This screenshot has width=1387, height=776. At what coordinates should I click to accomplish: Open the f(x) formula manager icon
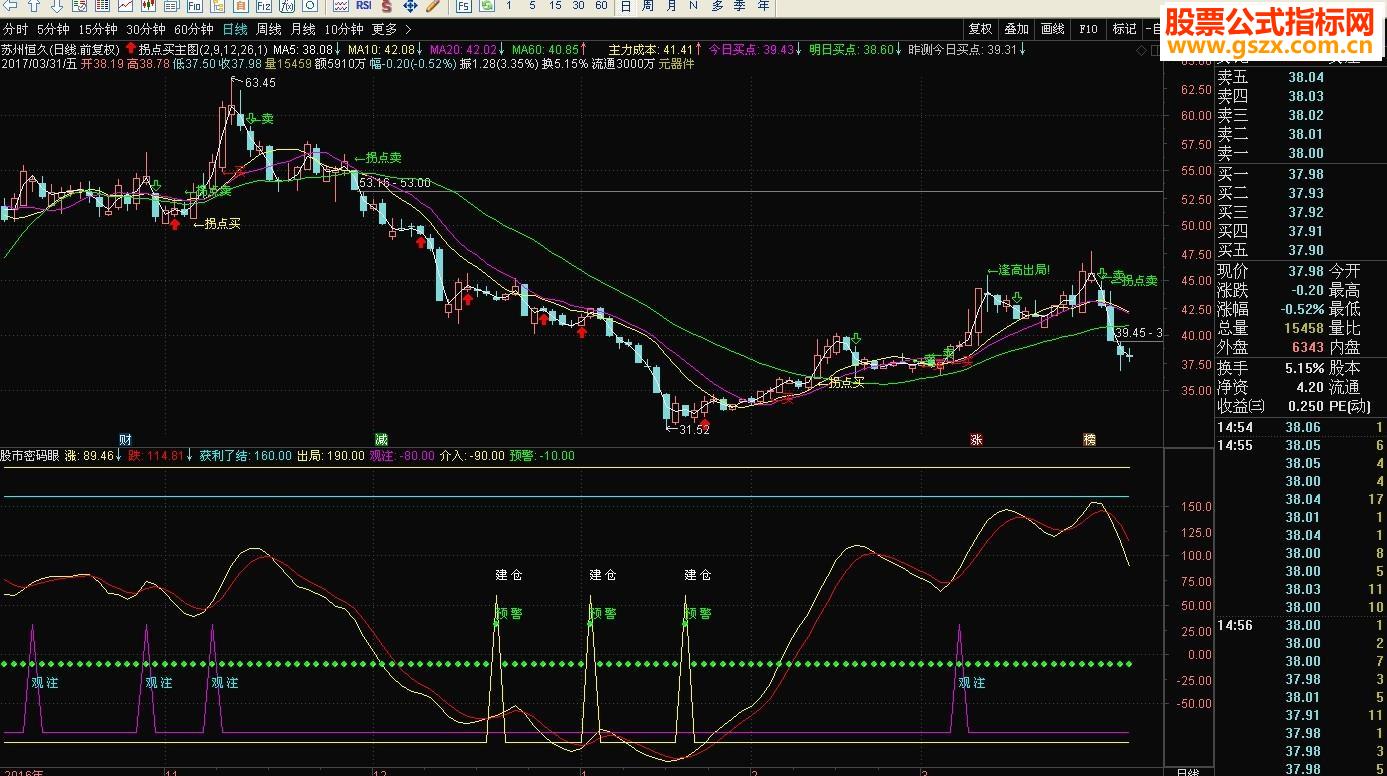[x=287, y=6]
